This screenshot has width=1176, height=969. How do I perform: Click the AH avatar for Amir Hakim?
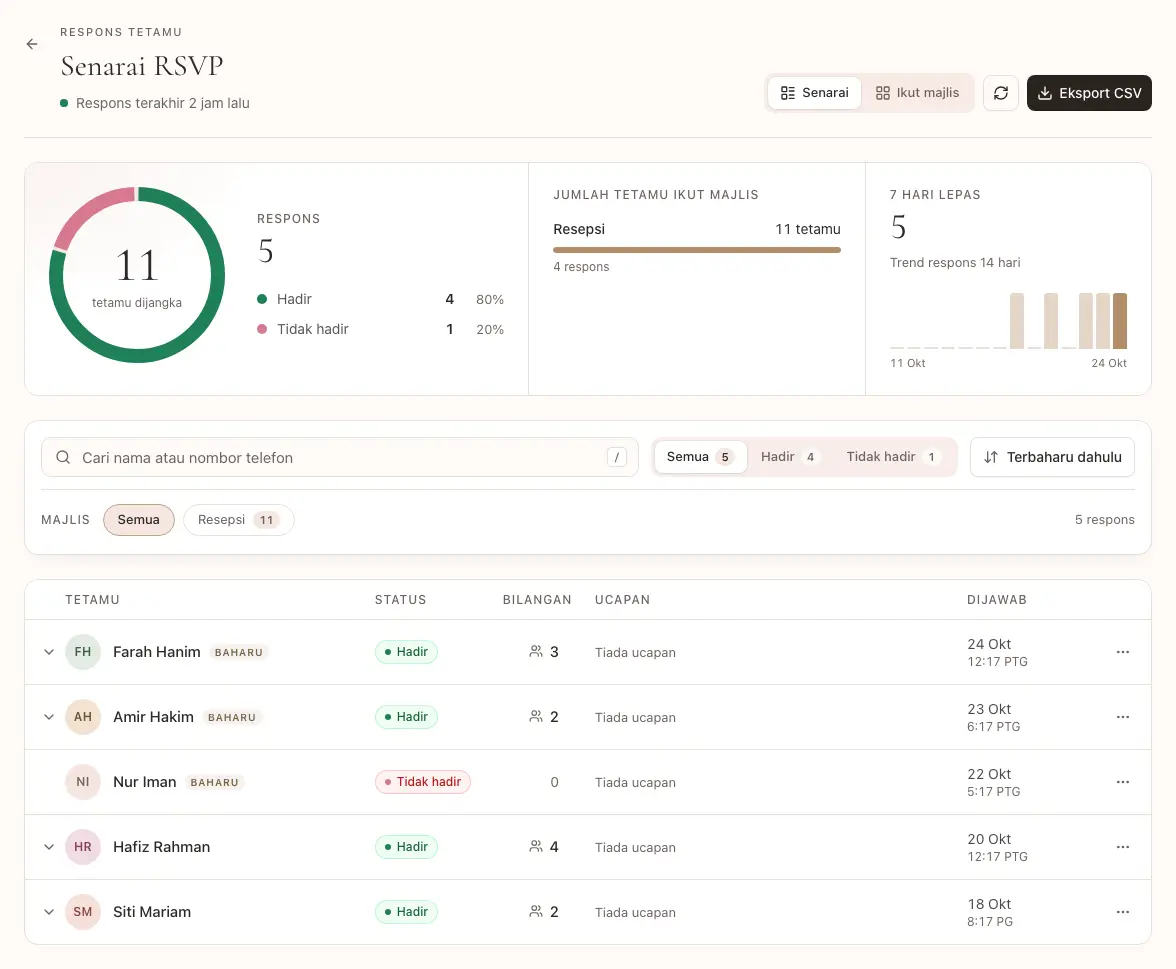point(82,717)
